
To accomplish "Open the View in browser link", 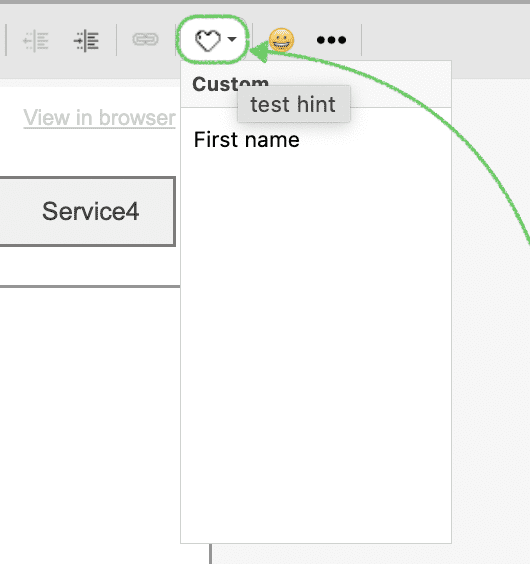I will pyautogui.click(x=99, y=118).
